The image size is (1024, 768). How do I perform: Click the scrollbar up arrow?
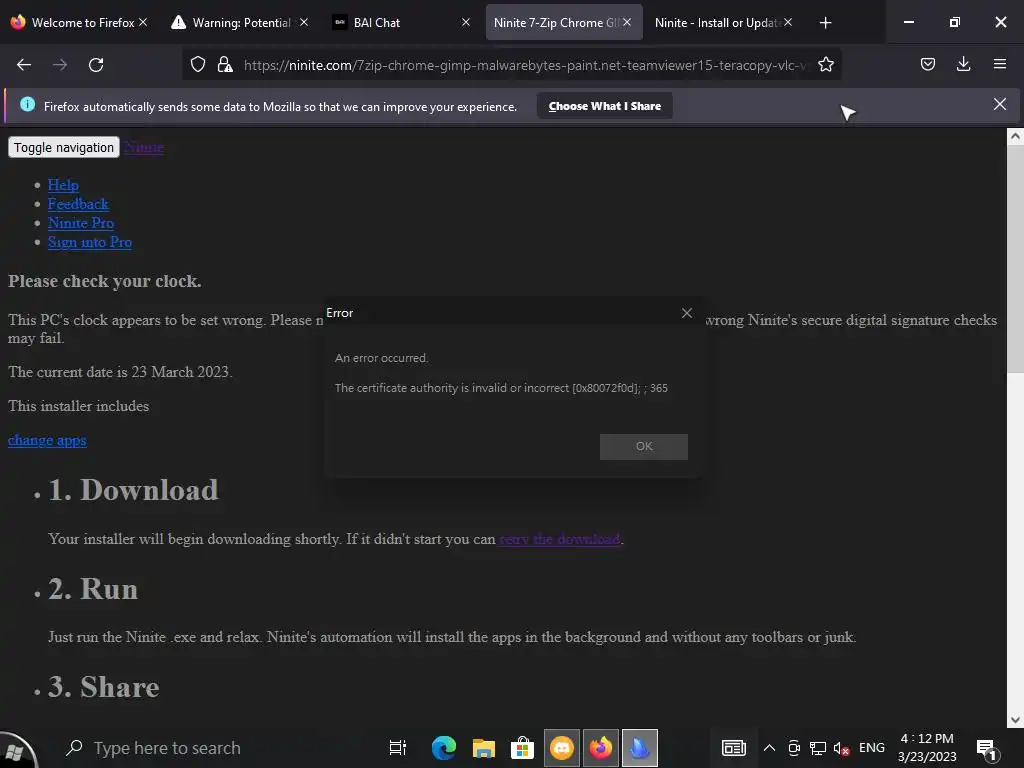point(1015,136)
